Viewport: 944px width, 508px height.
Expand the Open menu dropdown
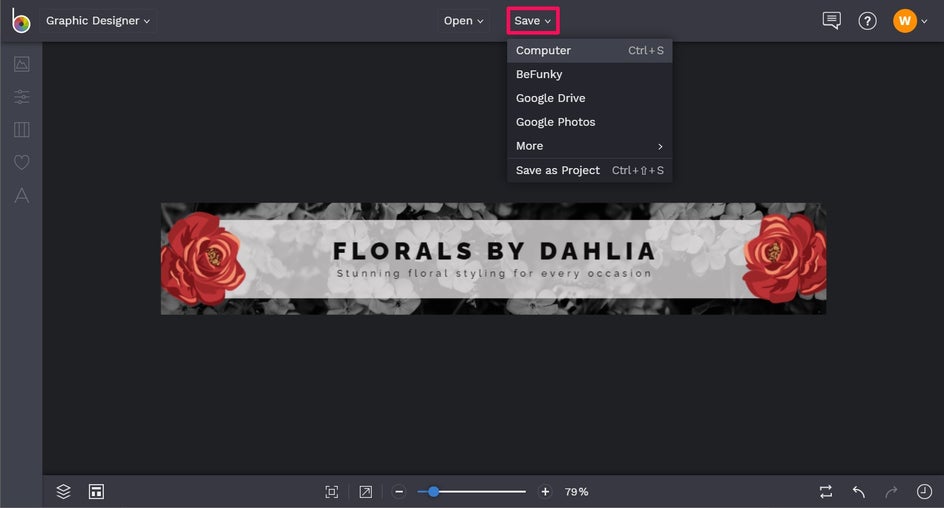[x=464, y=20]
